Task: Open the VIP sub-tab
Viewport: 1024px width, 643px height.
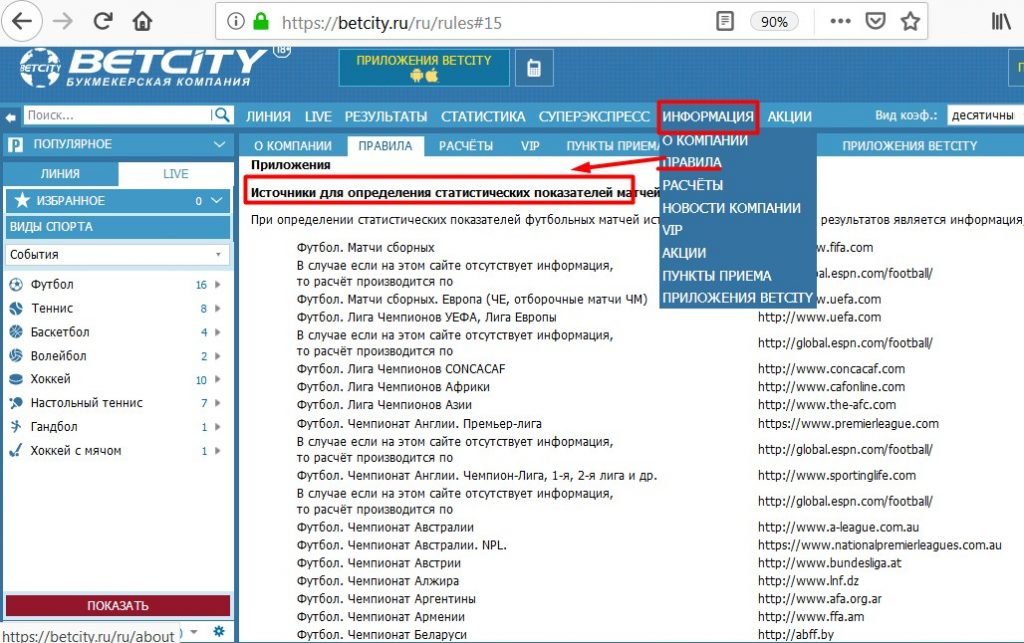Action: (530, 146)
